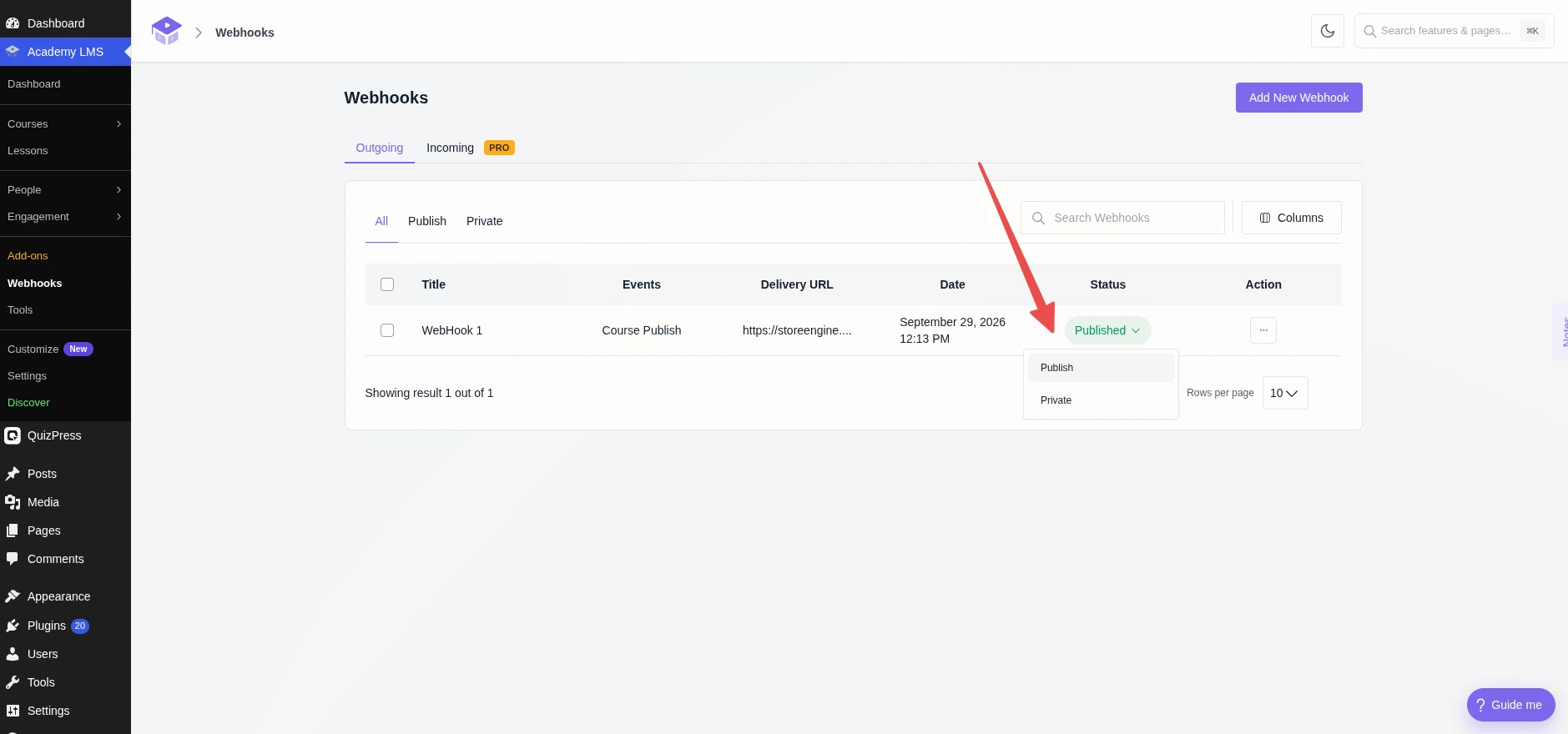Focus the Search Webhooks field
Image resolution: width=1568 pixels, height=734 pixels.
[x=1122, y=218]
